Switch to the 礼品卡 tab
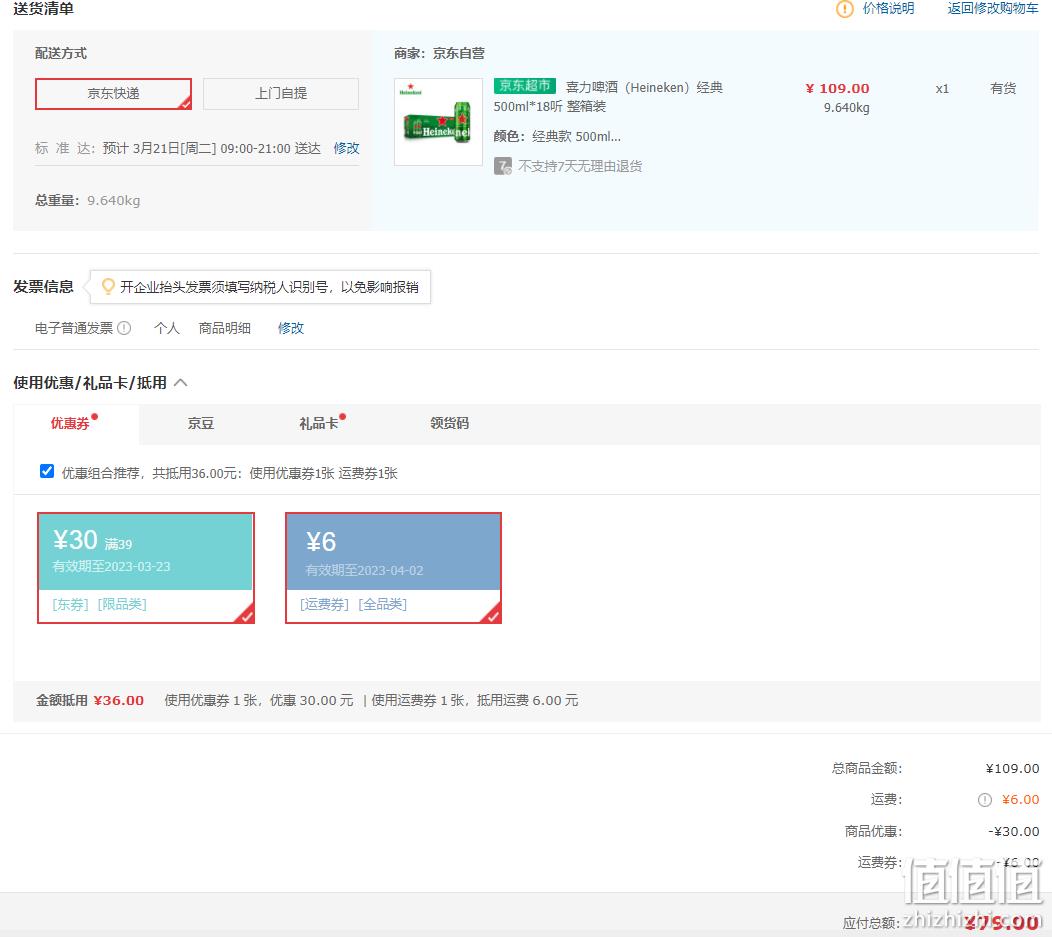The image size is (1052, 937). pos(319,423)
